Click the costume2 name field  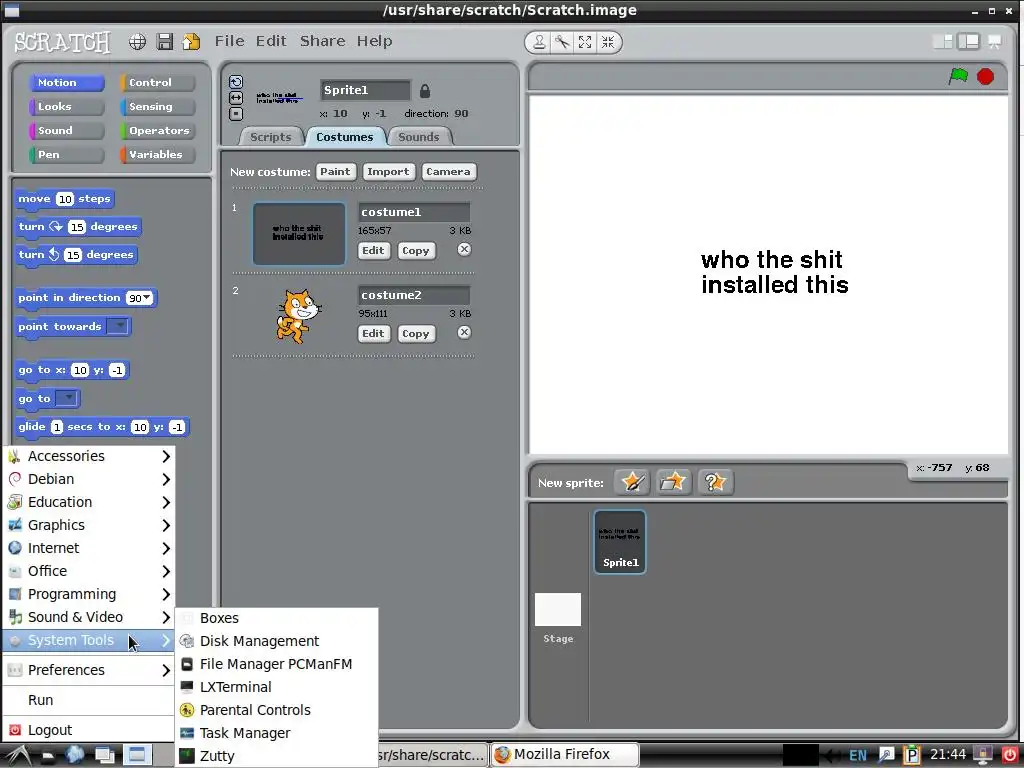click(x=414, y=295)
